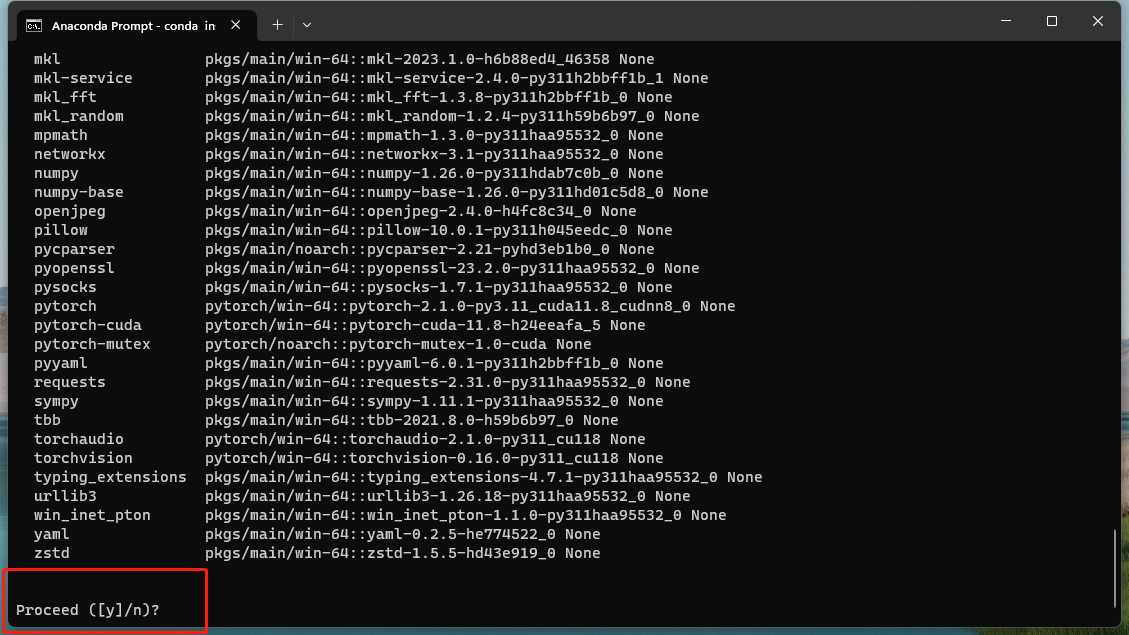Screen dimensions: 1129x635
Task: Click the 'typing_extensions' package name
Action: pyautogui.click(x=110, y=477)
